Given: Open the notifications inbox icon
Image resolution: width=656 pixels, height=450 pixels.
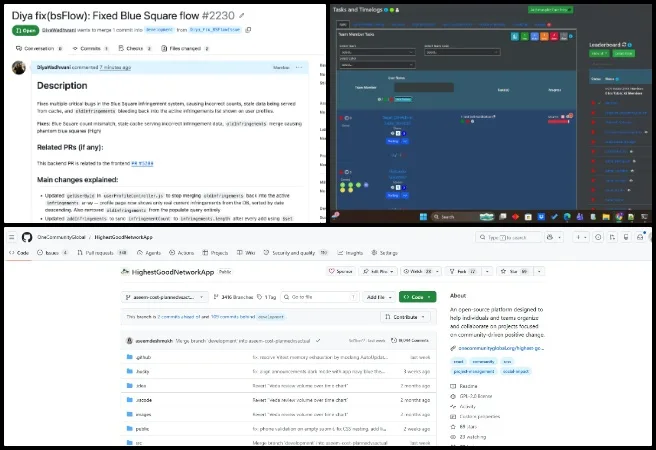Looking at the screenshot, I should [x=640, y=238].
